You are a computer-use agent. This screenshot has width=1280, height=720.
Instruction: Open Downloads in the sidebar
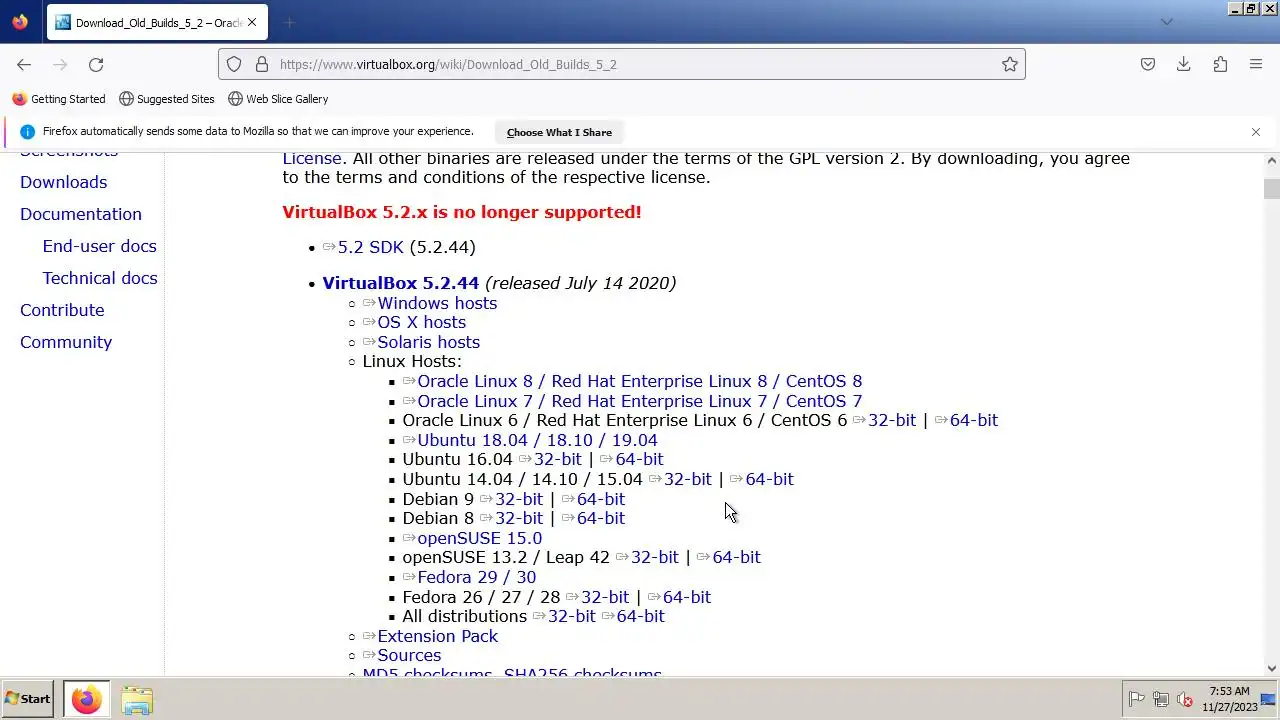click(x=63, y=182)
